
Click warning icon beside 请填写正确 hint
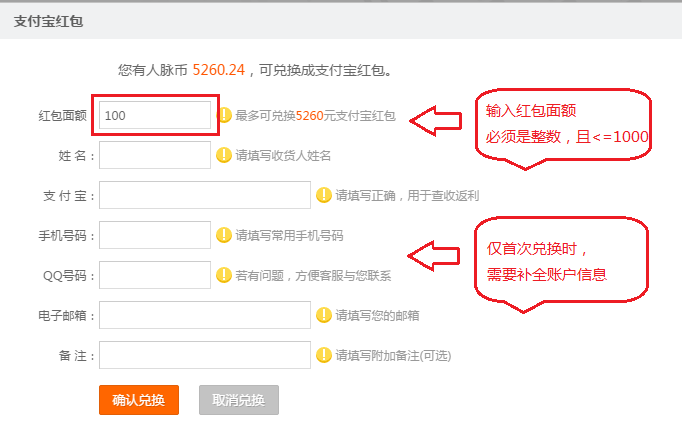click(x=324, y=195)
